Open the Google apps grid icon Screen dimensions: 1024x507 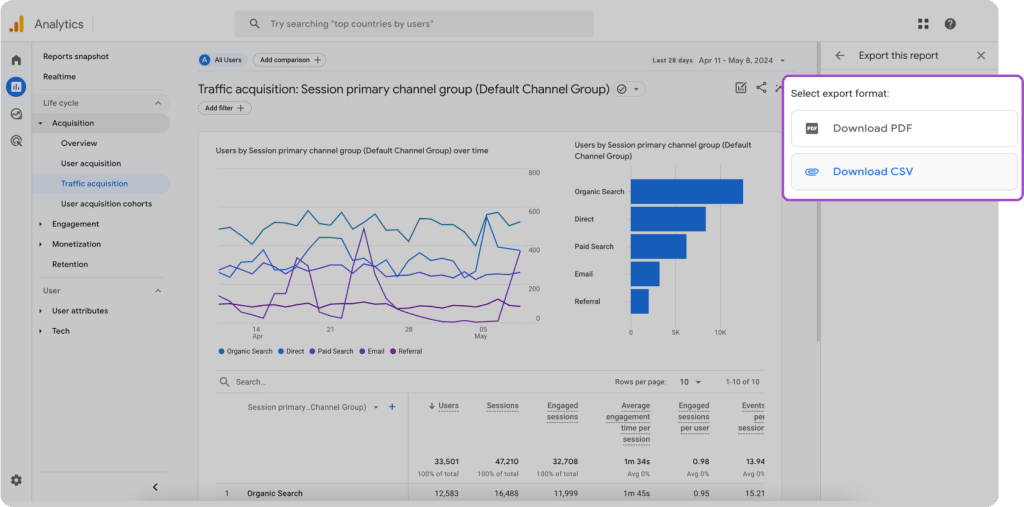pos(923,24)
